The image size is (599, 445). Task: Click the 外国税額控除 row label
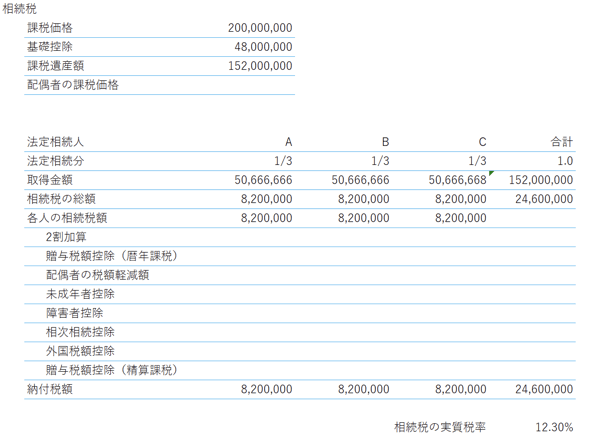coord(80,351)
